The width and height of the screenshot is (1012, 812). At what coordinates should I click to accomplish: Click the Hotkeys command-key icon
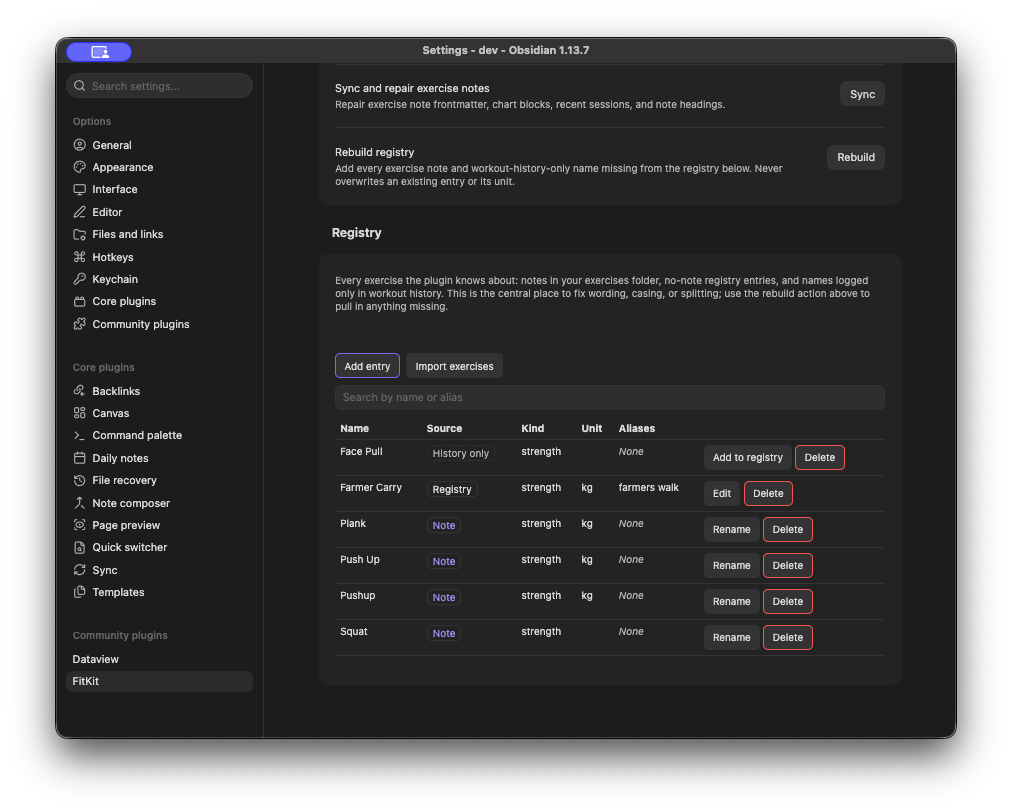point(79,257)
